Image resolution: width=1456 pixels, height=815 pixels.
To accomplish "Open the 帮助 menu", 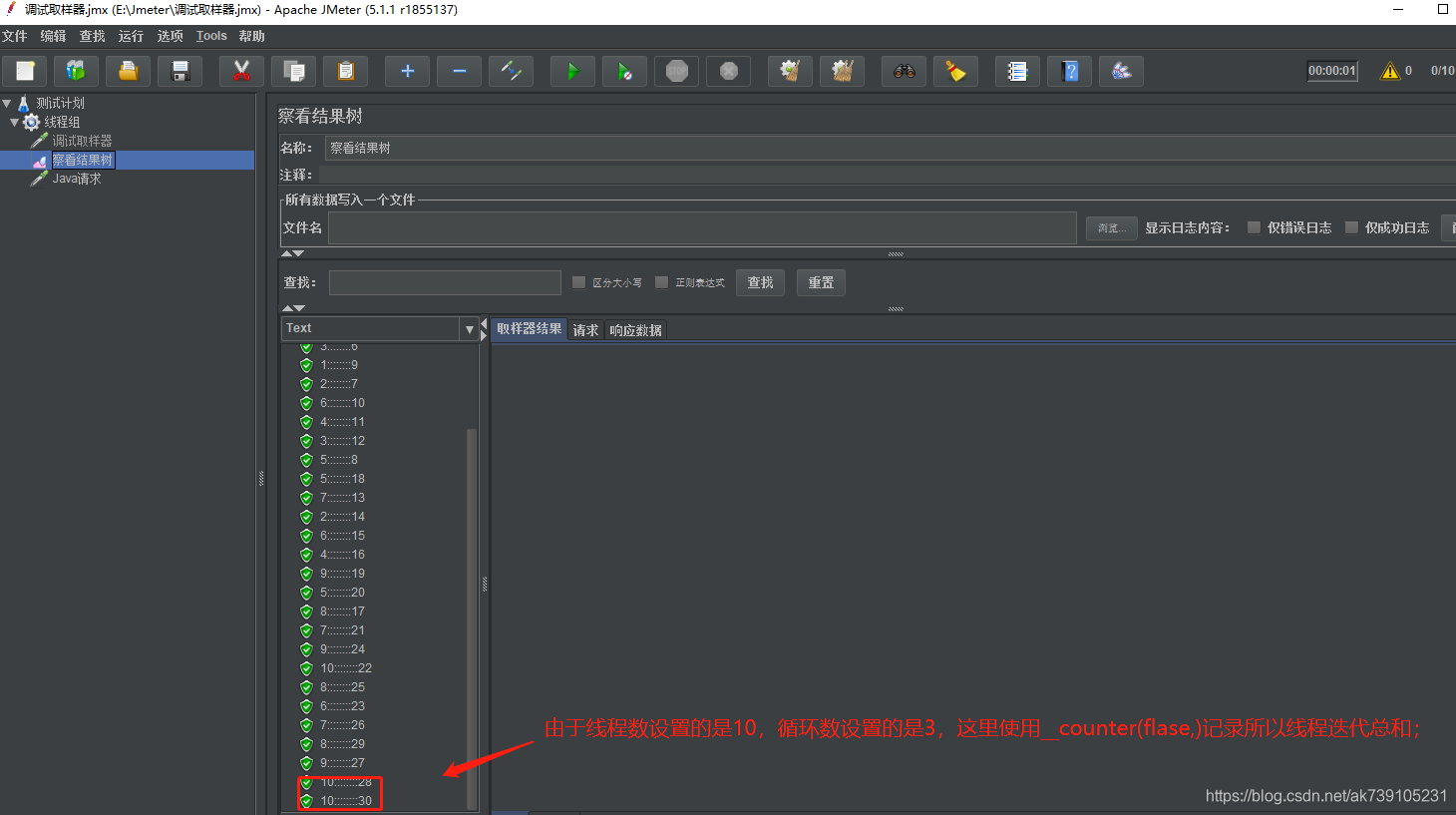I will 252,36.
